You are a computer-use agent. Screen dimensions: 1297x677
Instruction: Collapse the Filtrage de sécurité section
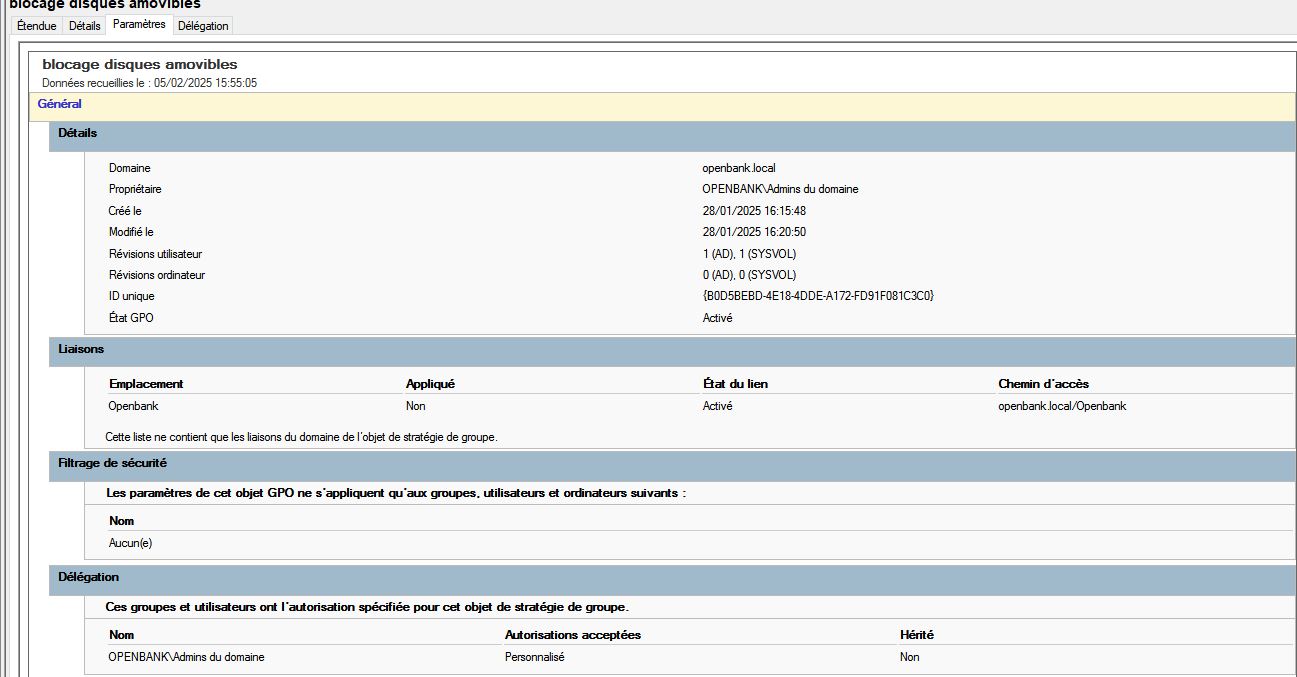(x=113, y=464)
